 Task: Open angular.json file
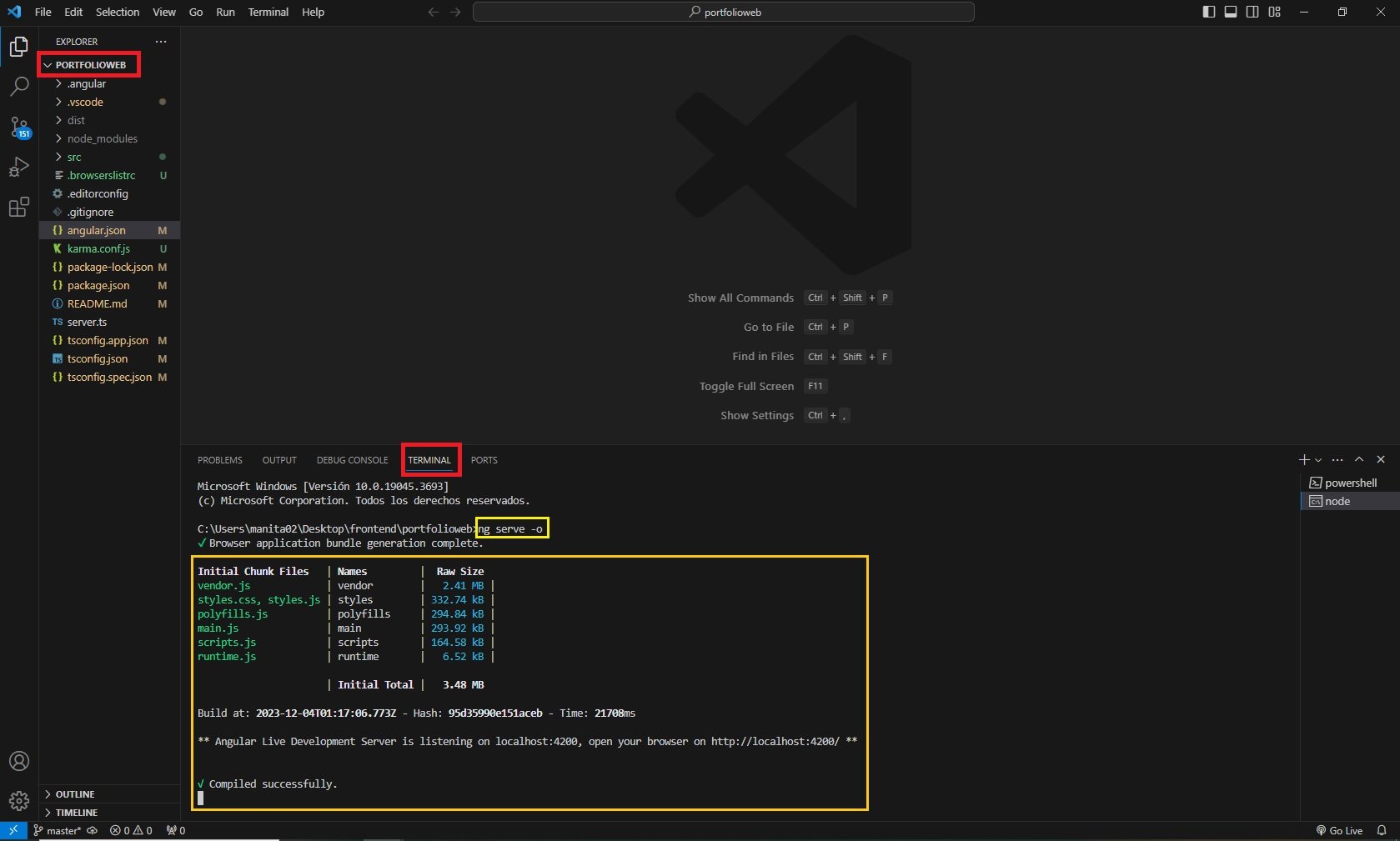click(109, 230)
